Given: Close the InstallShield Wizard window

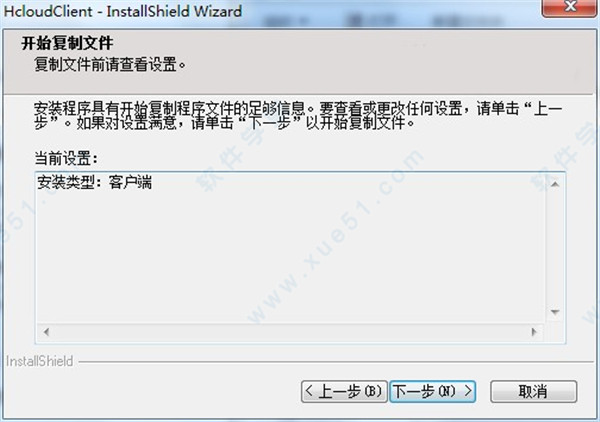Looking at the screenshot, I should tap(570, 7).
